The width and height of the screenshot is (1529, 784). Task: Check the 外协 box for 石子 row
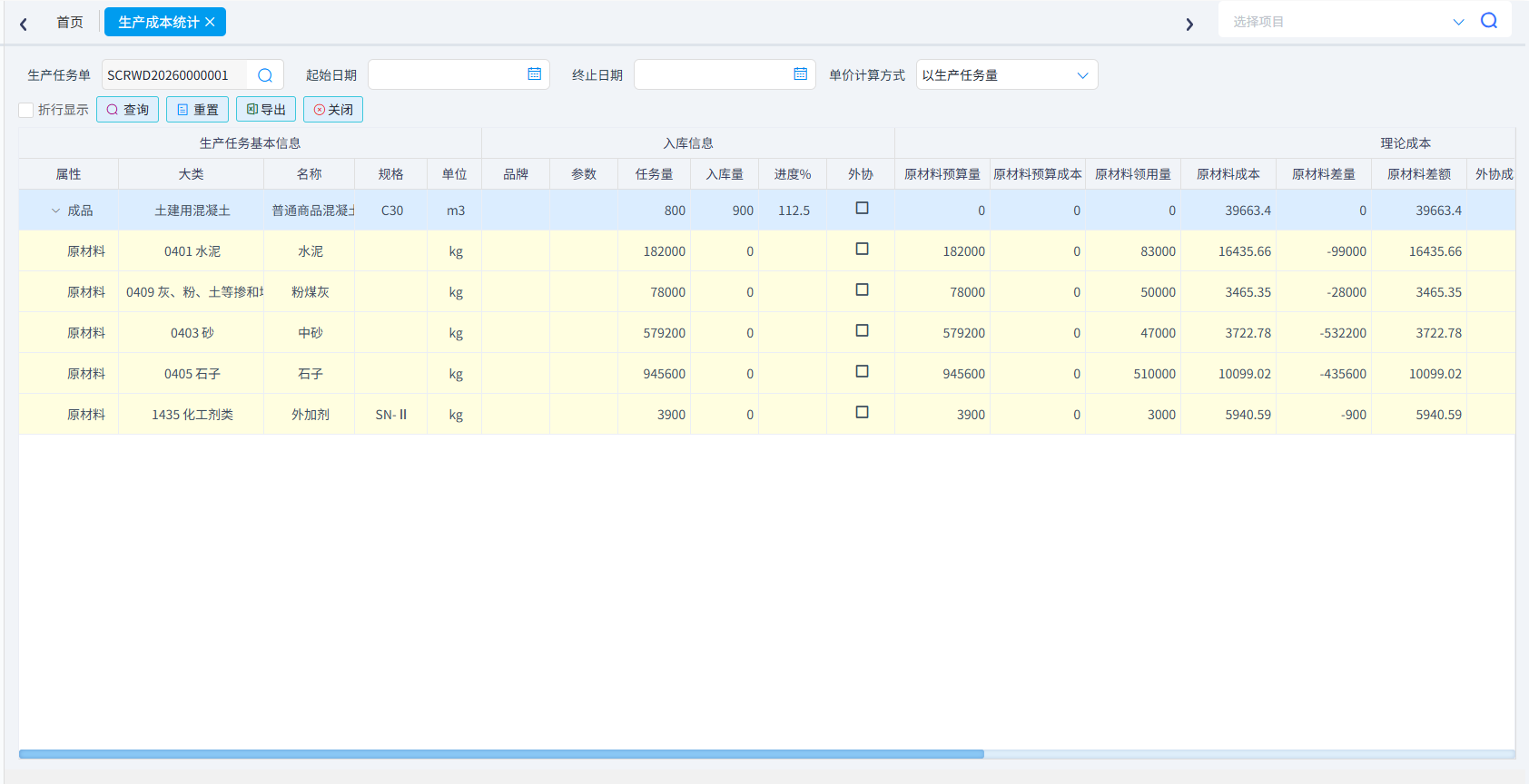tap(862, 372)
